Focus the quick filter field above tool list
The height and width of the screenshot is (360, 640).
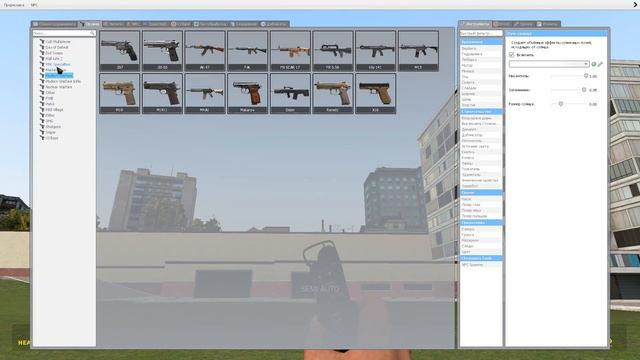[x=481, y=33]
